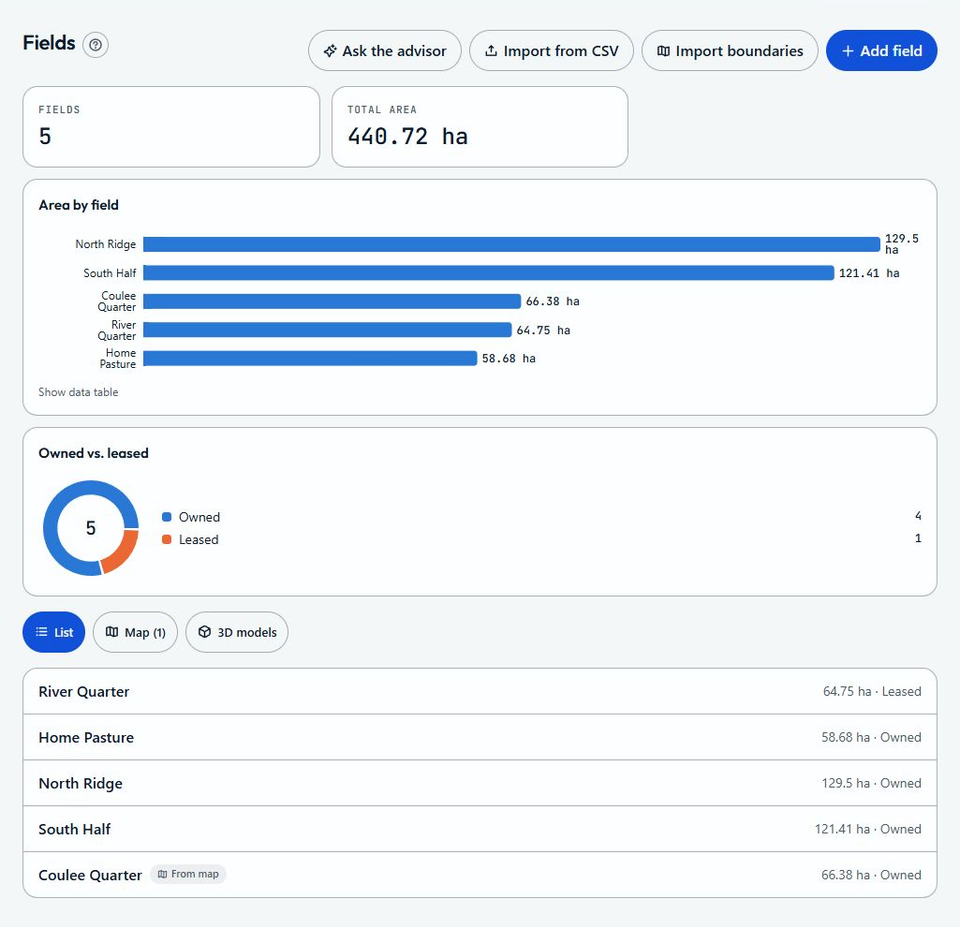Click the blue Owned legend swatch
This screenshot has height=927, width=960.
(x=167, y=517)
